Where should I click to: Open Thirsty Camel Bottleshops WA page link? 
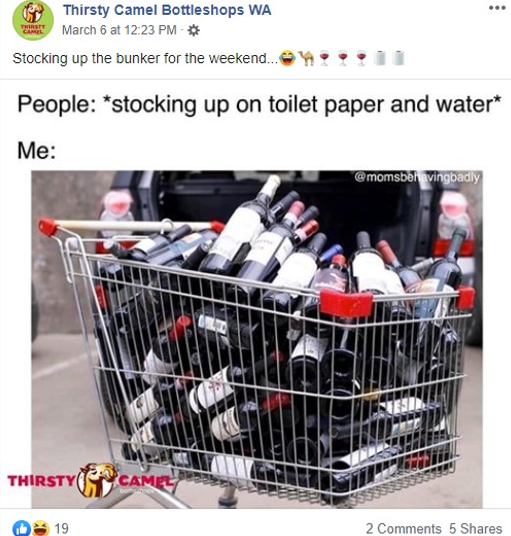[x=167, y=10]
